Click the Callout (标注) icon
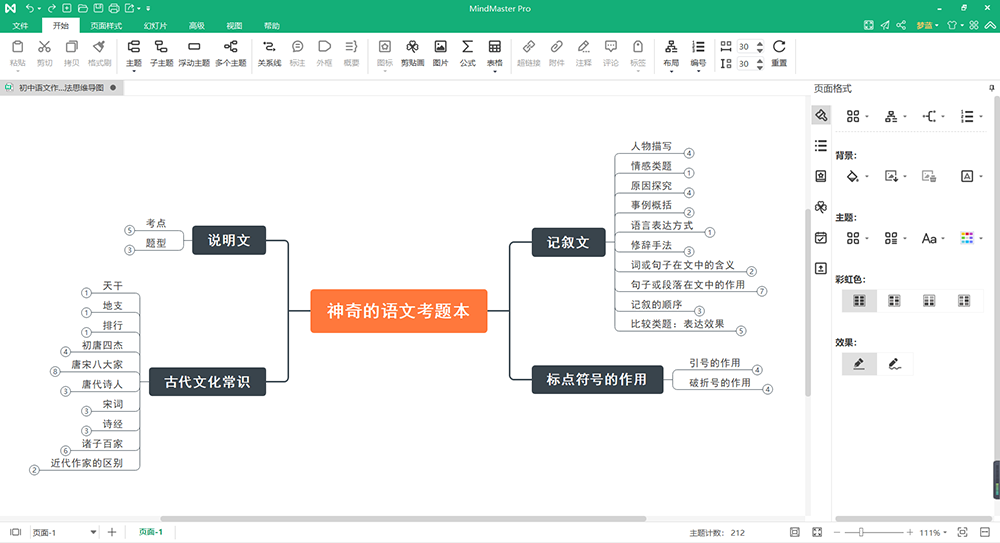The width and height of the screenshot is (1000, 543). [x=297, y=47]
